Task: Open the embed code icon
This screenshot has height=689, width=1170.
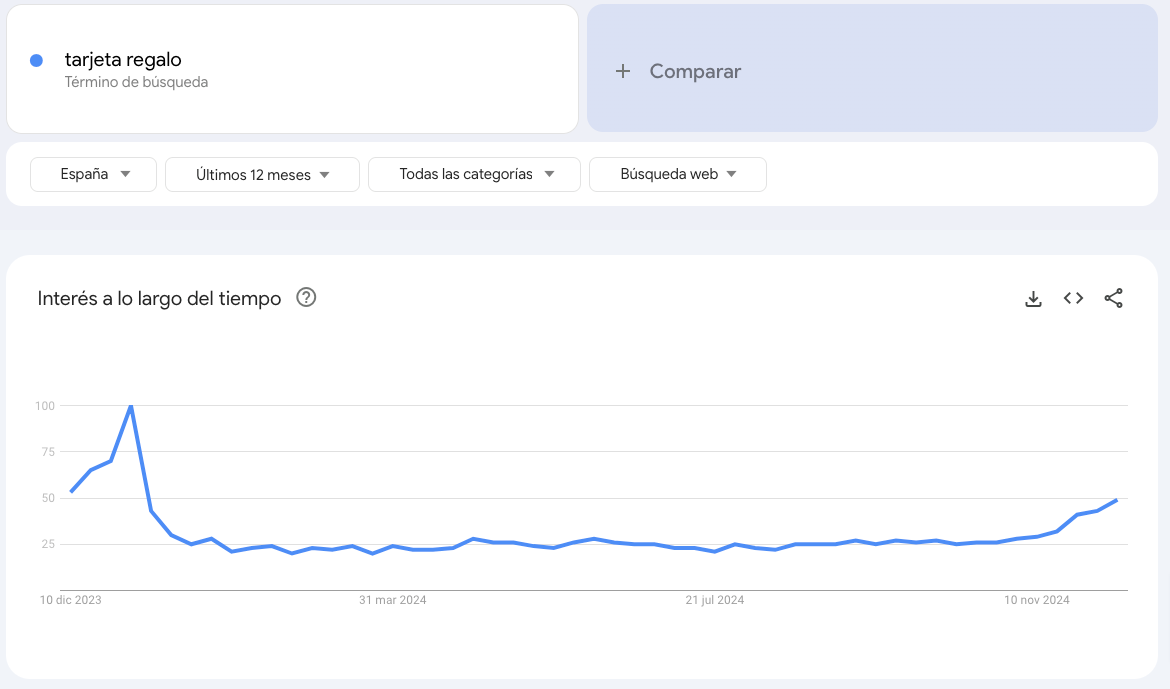Action: [1073, 298]
